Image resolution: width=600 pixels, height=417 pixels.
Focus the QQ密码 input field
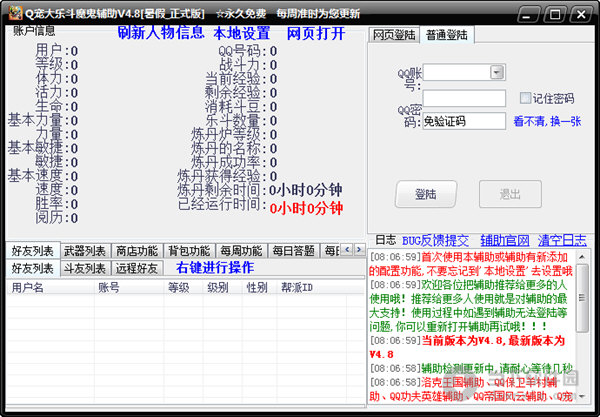(x=464, y=98)
